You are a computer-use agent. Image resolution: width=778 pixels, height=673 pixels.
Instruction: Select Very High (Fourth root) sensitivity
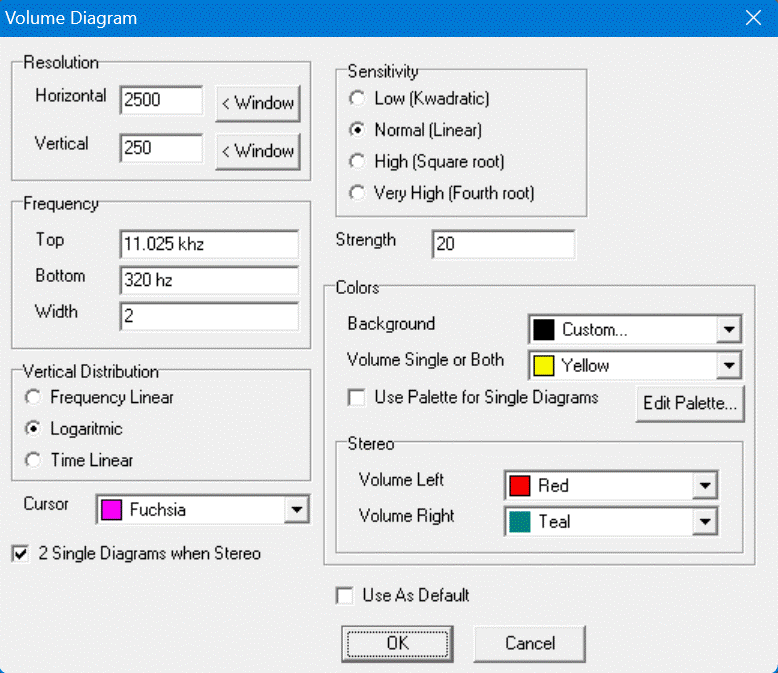pos(357,193)
